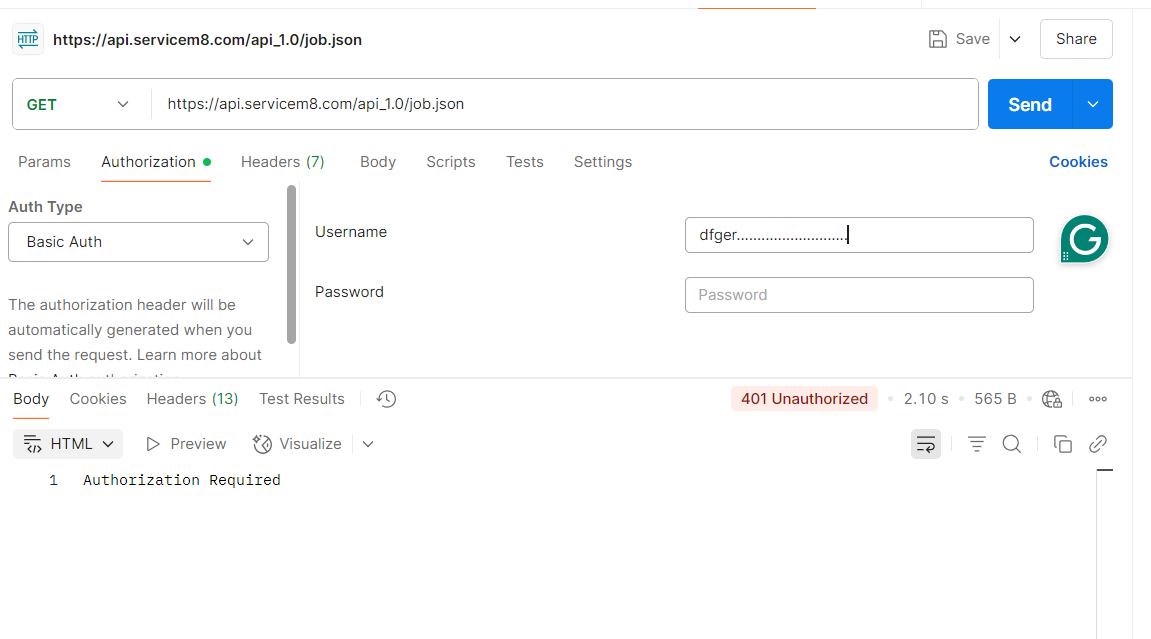The height and width of the screenshot is (639, 1151).
Task: Open the request Headers (7) tab
Action: click(x=283, y=162)
